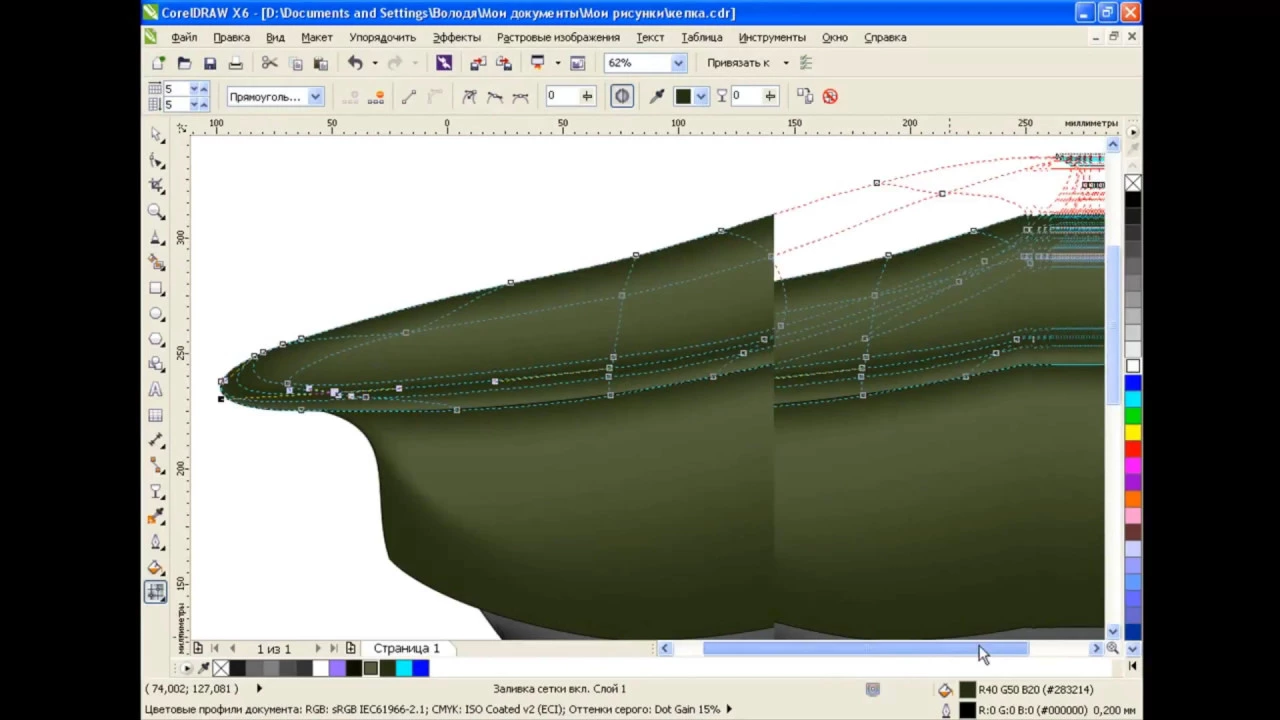Select the Ellipse tool

[156, 313]
